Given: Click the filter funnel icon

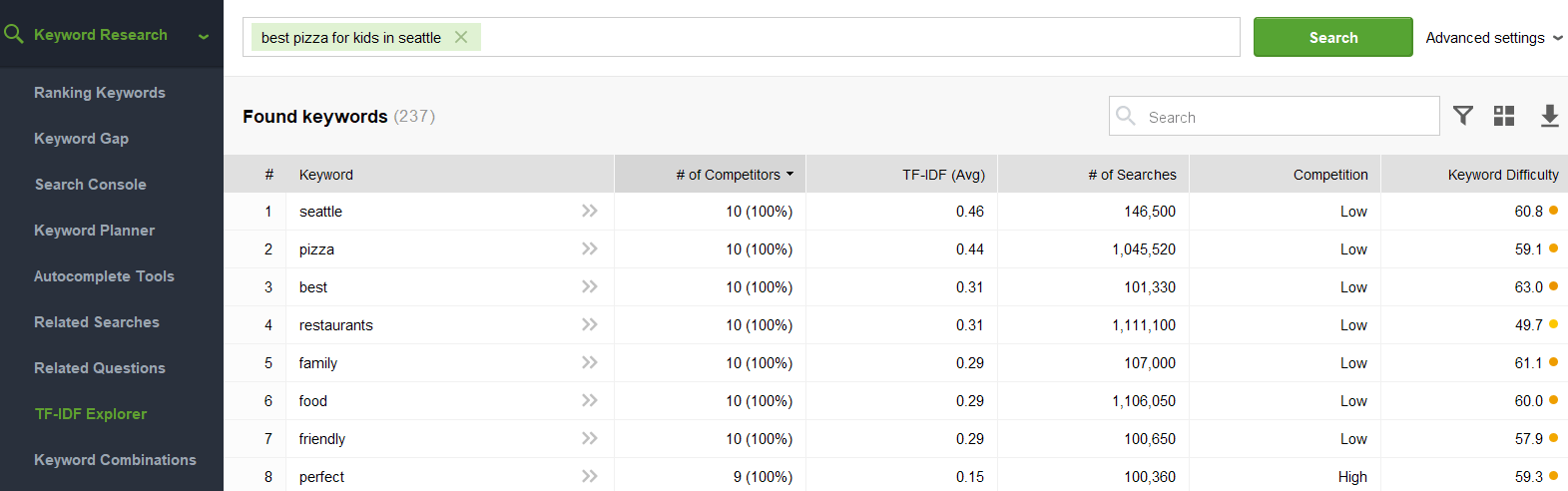Looking at the screenshot, I should click(1463, 116).
